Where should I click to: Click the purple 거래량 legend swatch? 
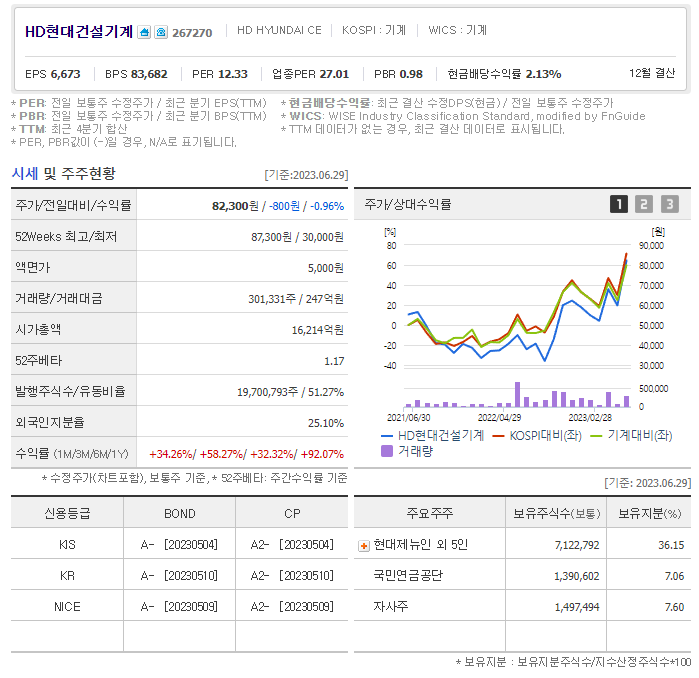tap(387, 451)
